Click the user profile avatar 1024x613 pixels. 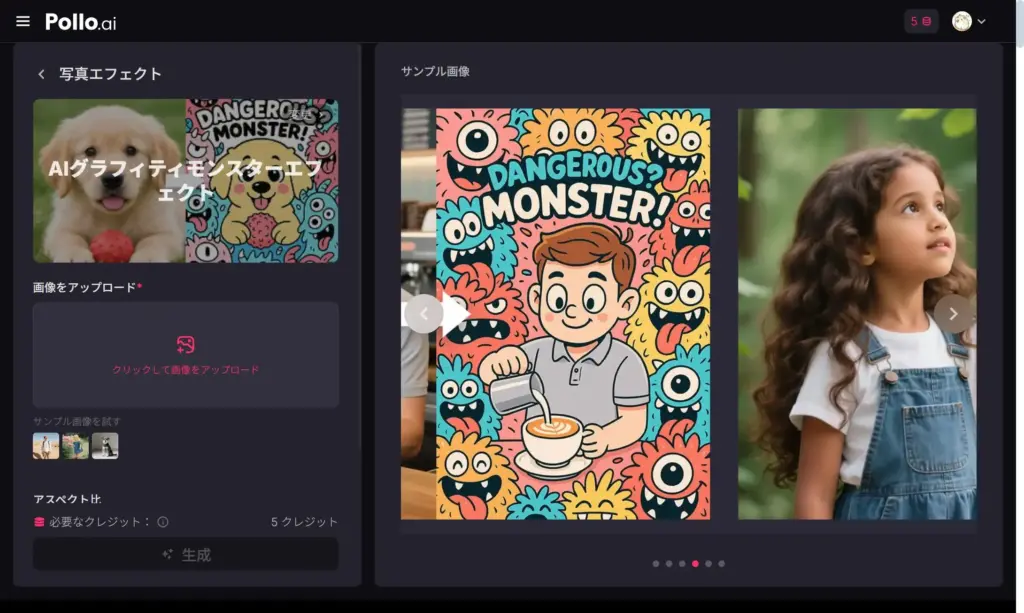962,21
